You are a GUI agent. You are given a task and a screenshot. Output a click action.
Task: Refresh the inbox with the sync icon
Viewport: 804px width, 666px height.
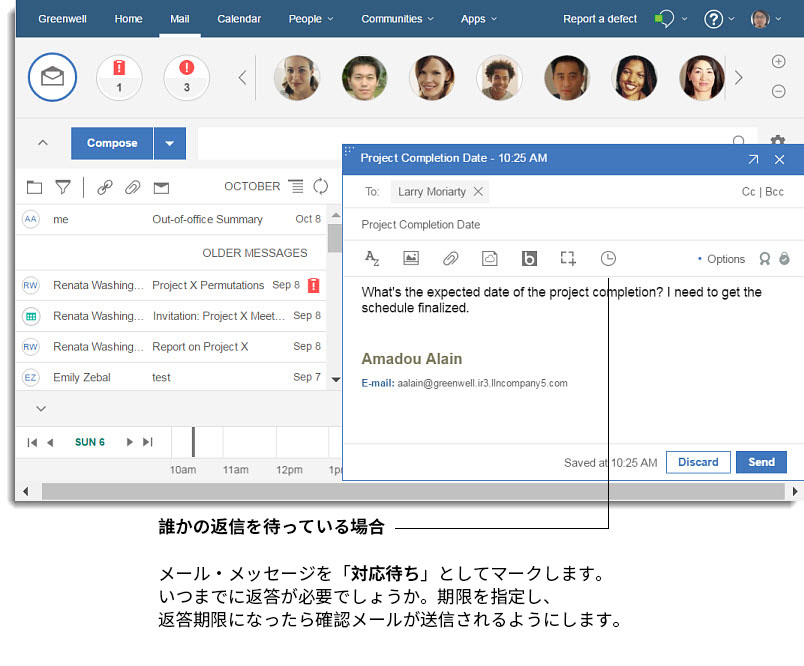point(320,187)
